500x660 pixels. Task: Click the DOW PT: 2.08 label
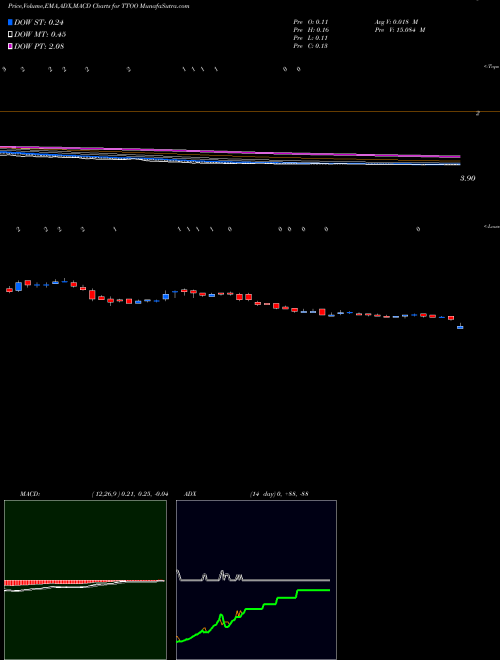coord(39,46)
